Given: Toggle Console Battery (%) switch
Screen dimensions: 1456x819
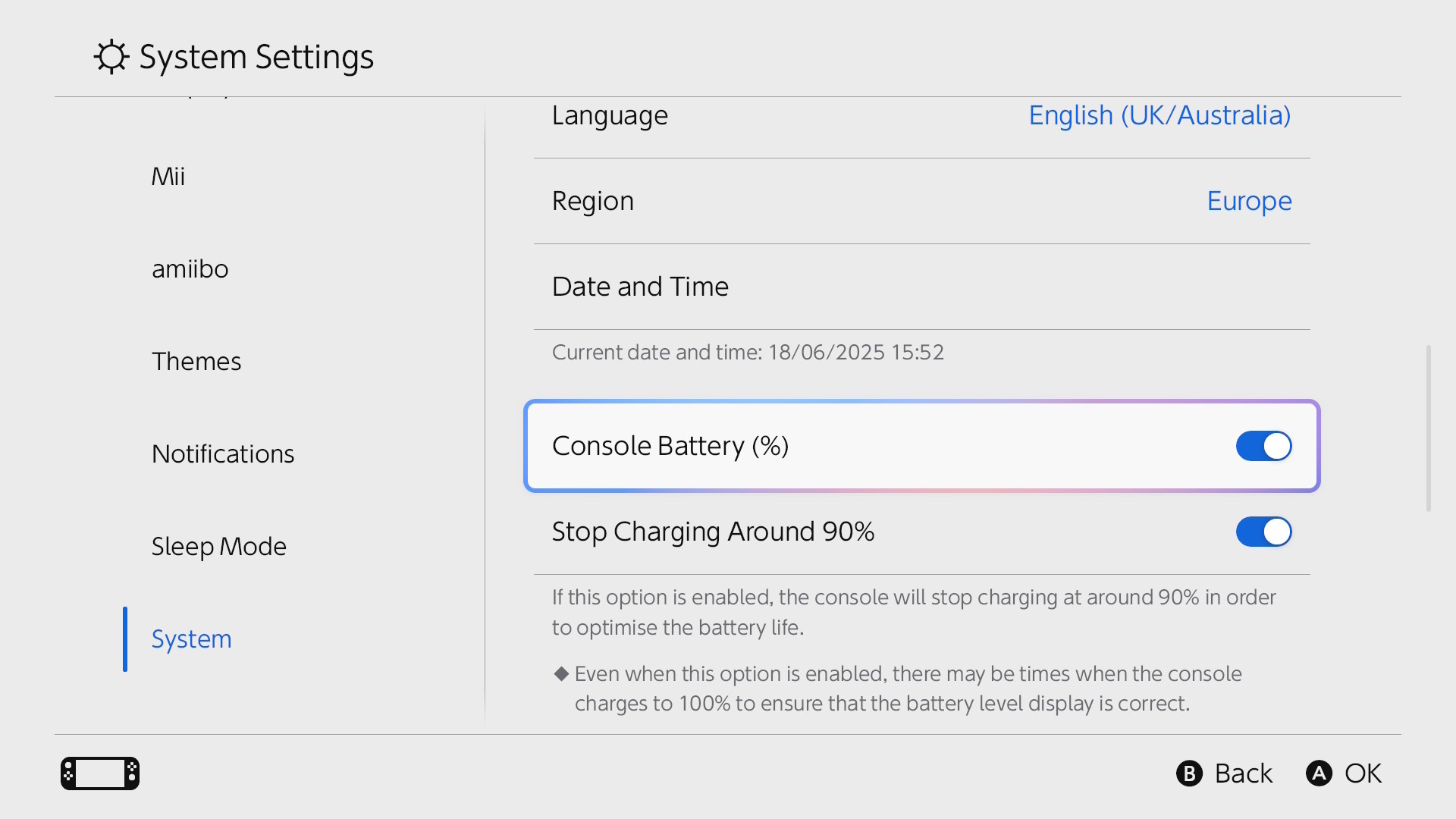Looking at the screenshot, I should (1263, 446).
